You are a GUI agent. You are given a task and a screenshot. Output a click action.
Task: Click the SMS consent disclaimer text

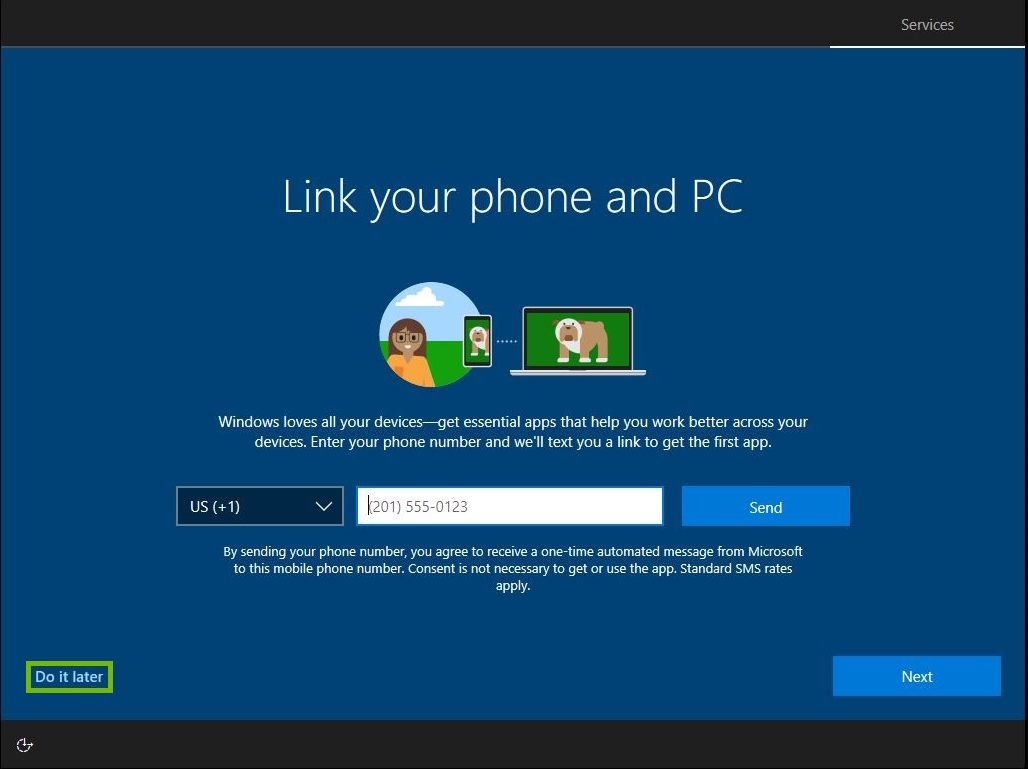(x=513, y=568)
